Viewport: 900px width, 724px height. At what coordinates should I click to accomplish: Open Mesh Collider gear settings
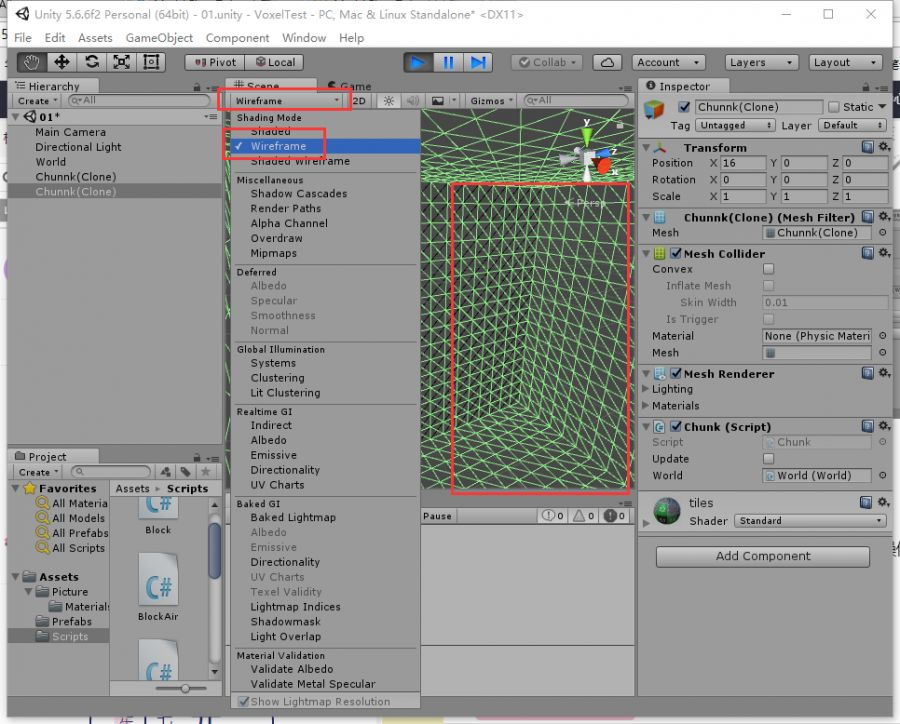tap(885, 253)
